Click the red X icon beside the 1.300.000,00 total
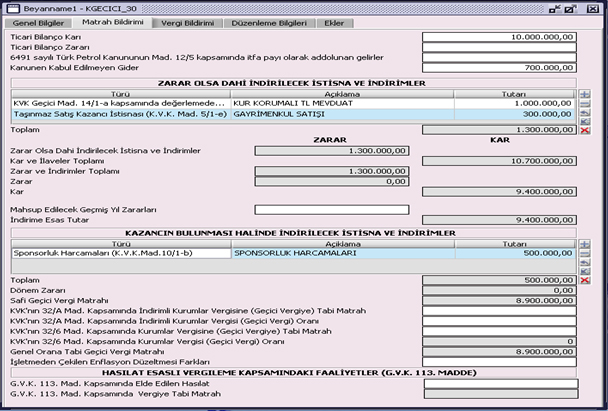 click(x=585, y=130)
